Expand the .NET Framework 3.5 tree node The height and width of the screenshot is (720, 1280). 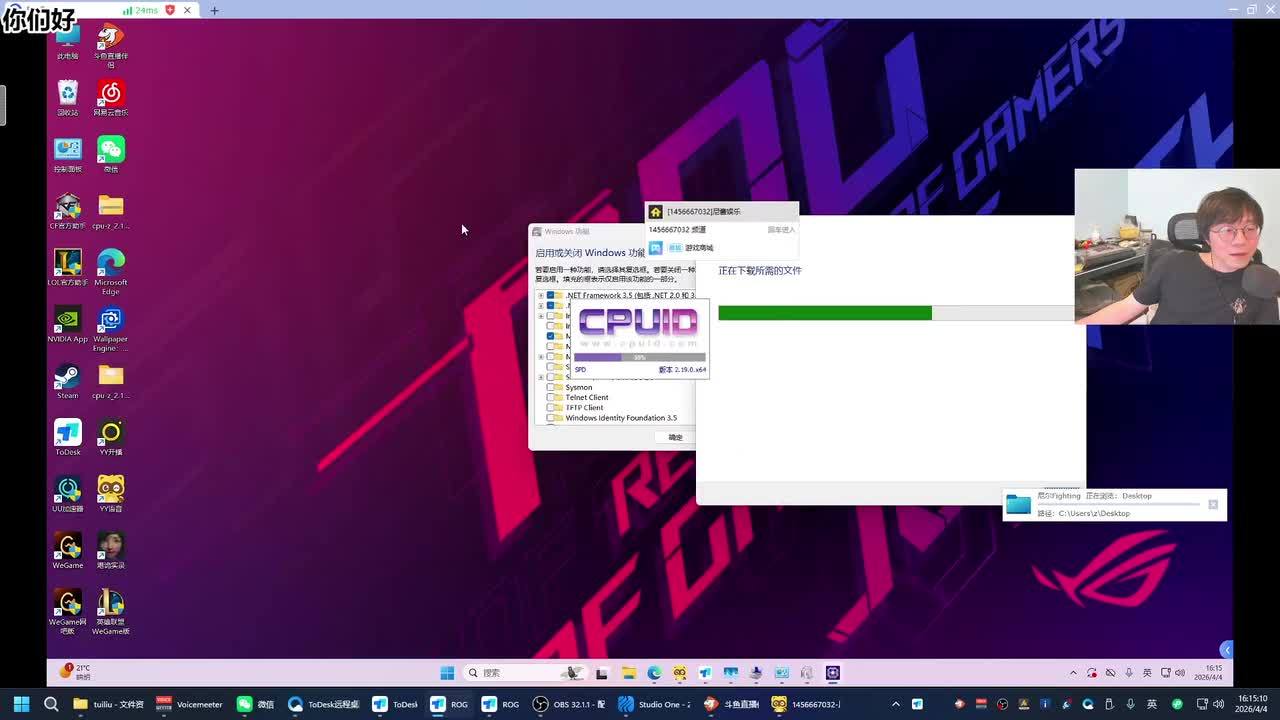point(541,296)
